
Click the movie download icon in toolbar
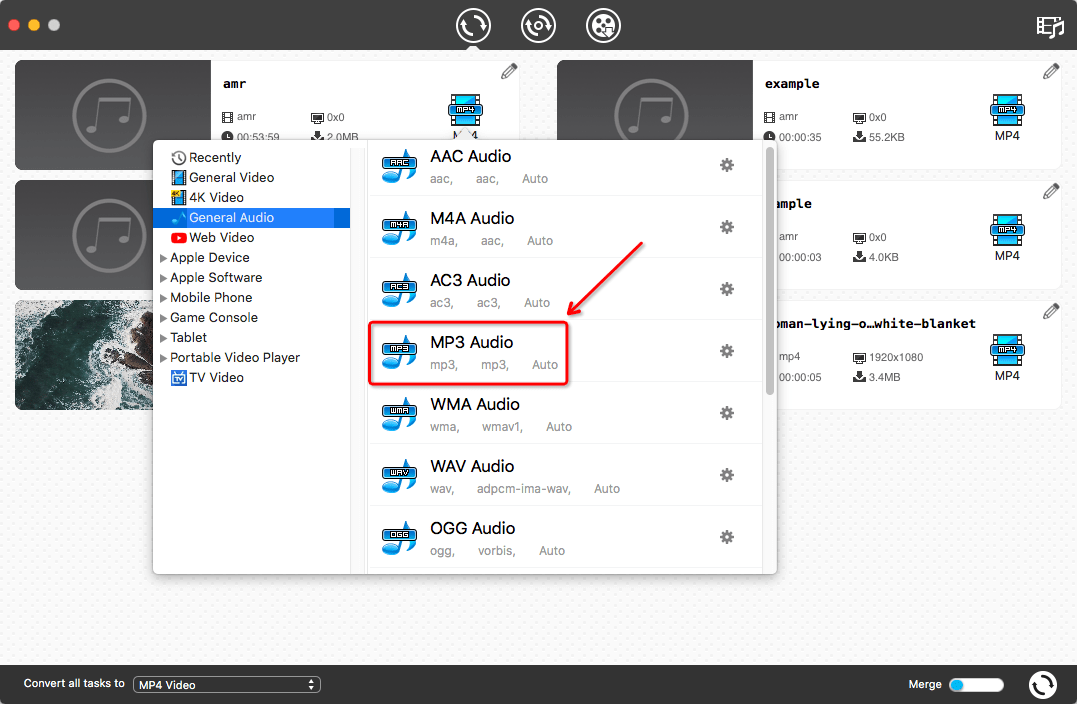[602, 25]
